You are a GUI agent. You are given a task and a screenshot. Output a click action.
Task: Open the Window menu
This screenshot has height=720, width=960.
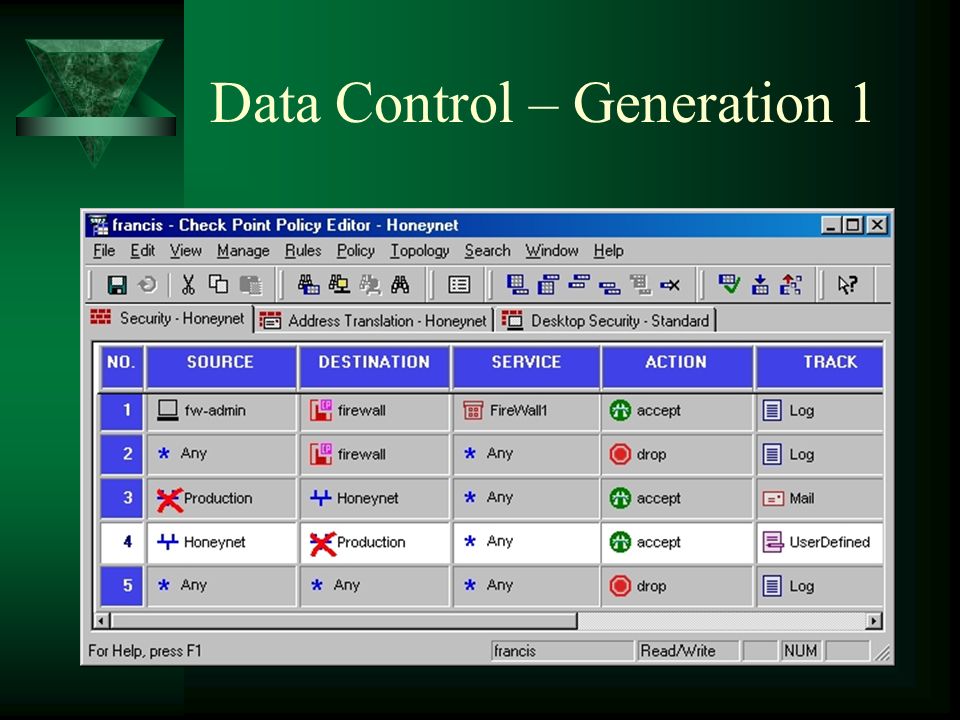click(x=552, y=251)
